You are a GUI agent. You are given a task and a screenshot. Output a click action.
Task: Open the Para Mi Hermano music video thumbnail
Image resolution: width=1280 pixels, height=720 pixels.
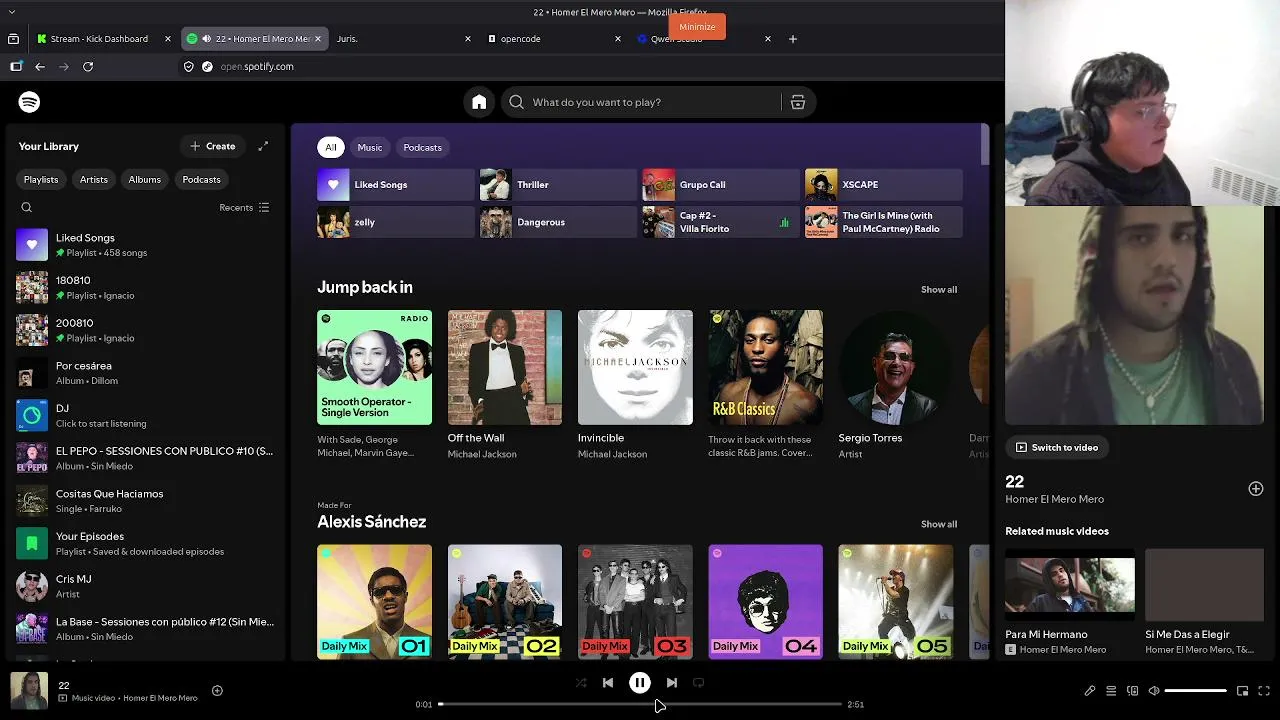point(1070,585)
